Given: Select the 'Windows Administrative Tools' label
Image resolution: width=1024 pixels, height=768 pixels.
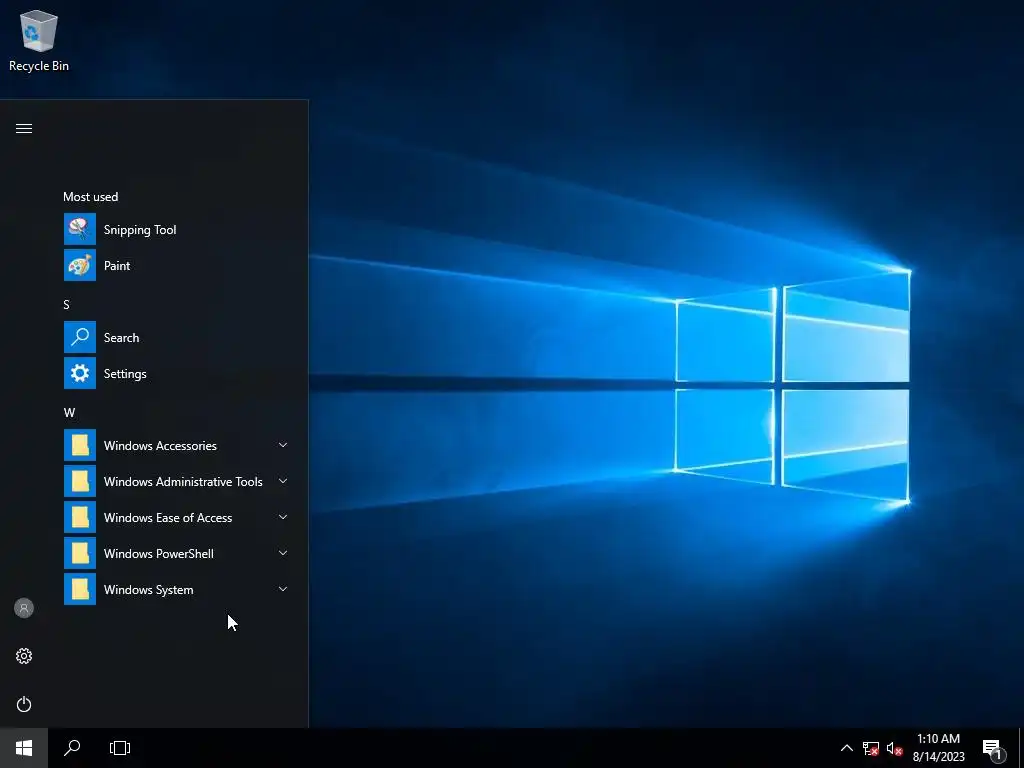Looking at the screenshot, I should point(183,481).
